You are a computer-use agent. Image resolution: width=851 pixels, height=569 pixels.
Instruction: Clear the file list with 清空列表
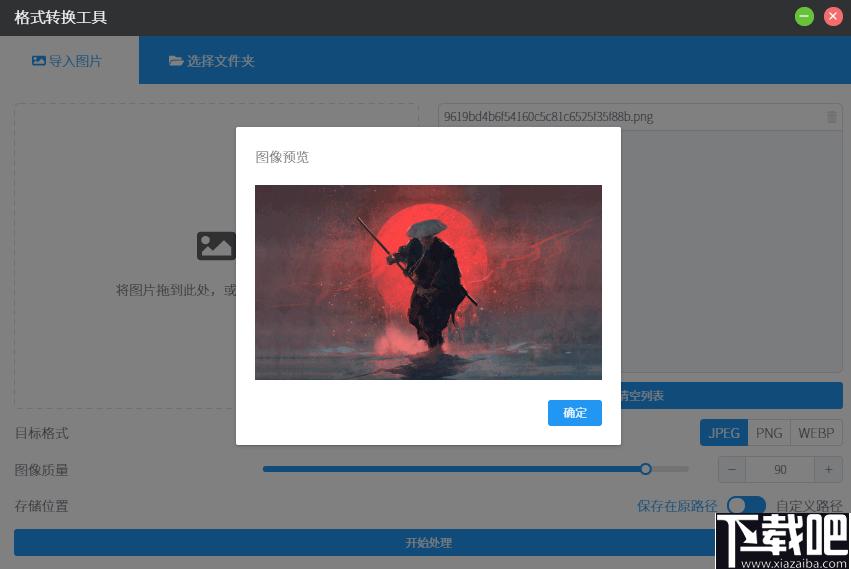pos(732,395)
